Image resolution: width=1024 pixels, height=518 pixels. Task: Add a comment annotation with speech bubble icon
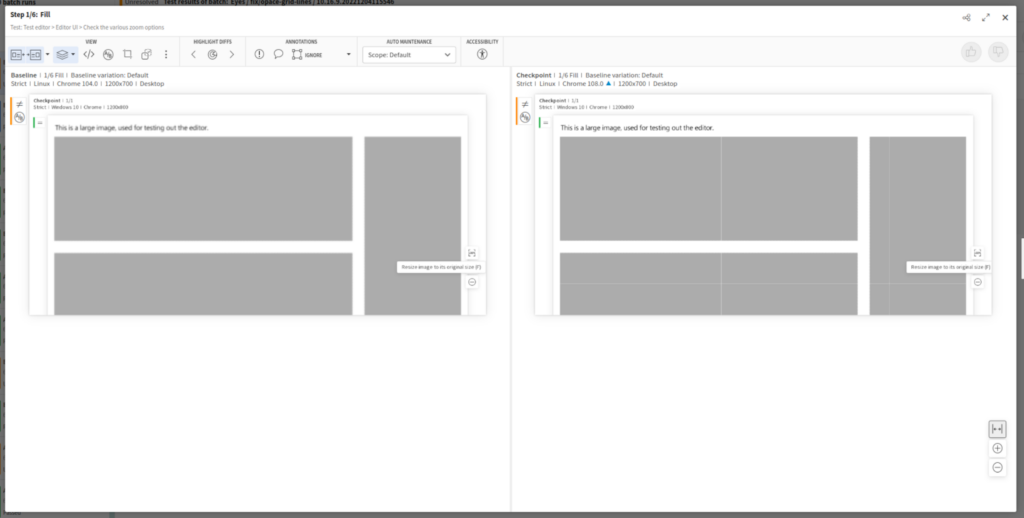click(x=278, y=54)
